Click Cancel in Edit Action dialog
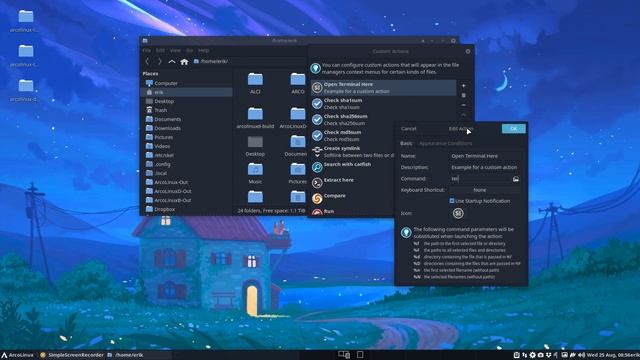640x360 pixels. (409, 129)
